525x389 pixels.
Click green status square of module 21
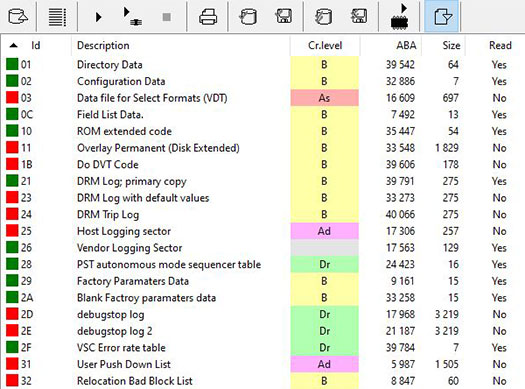coord(12,180)
